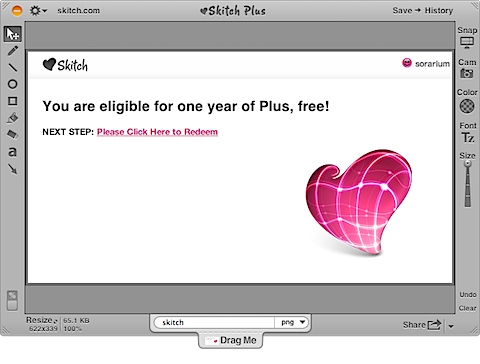Click the Snap screen capture icon

point(467,42)
